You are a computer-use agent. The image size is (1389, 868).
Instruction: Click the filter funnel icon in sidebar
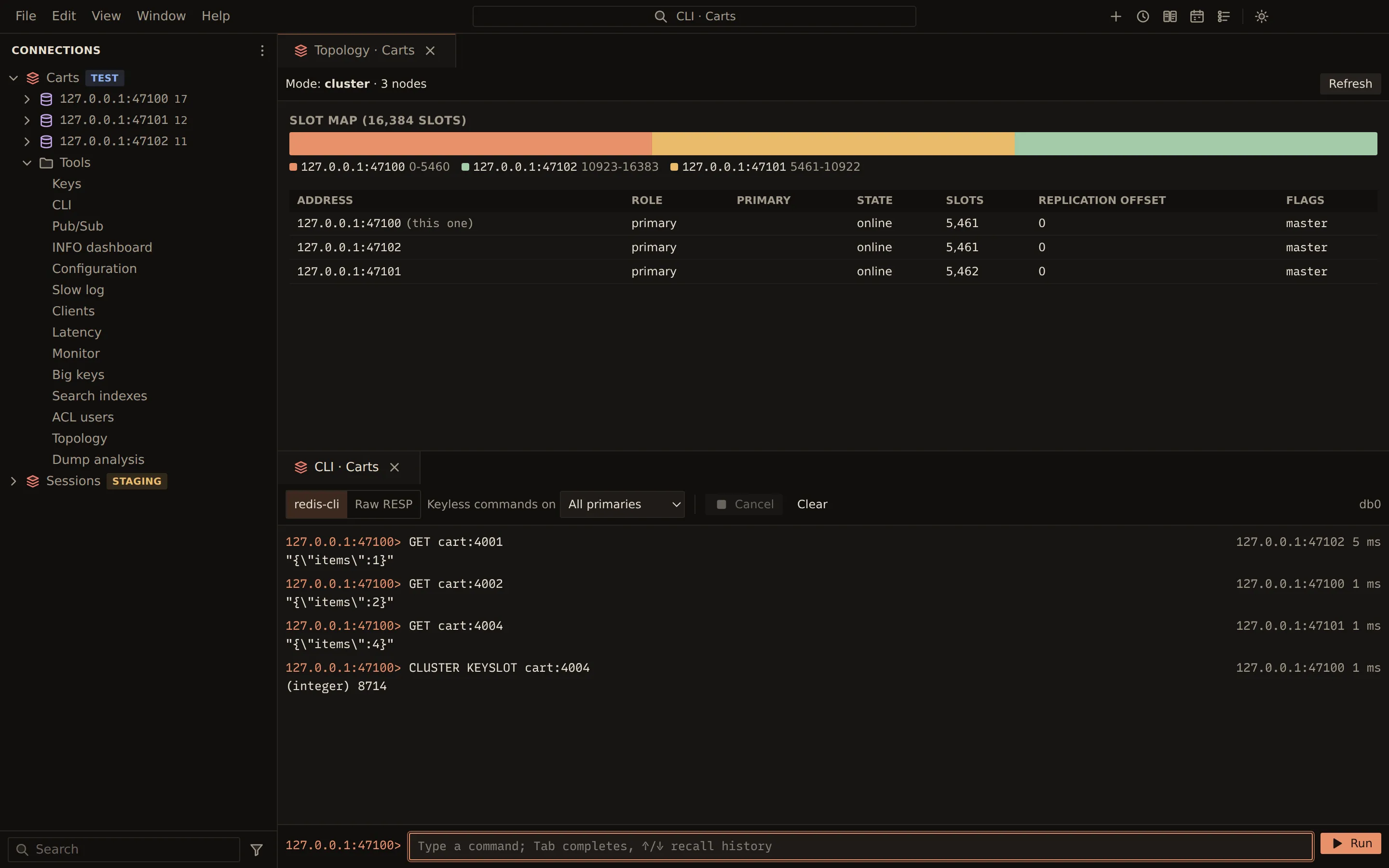tap(257, 850)
